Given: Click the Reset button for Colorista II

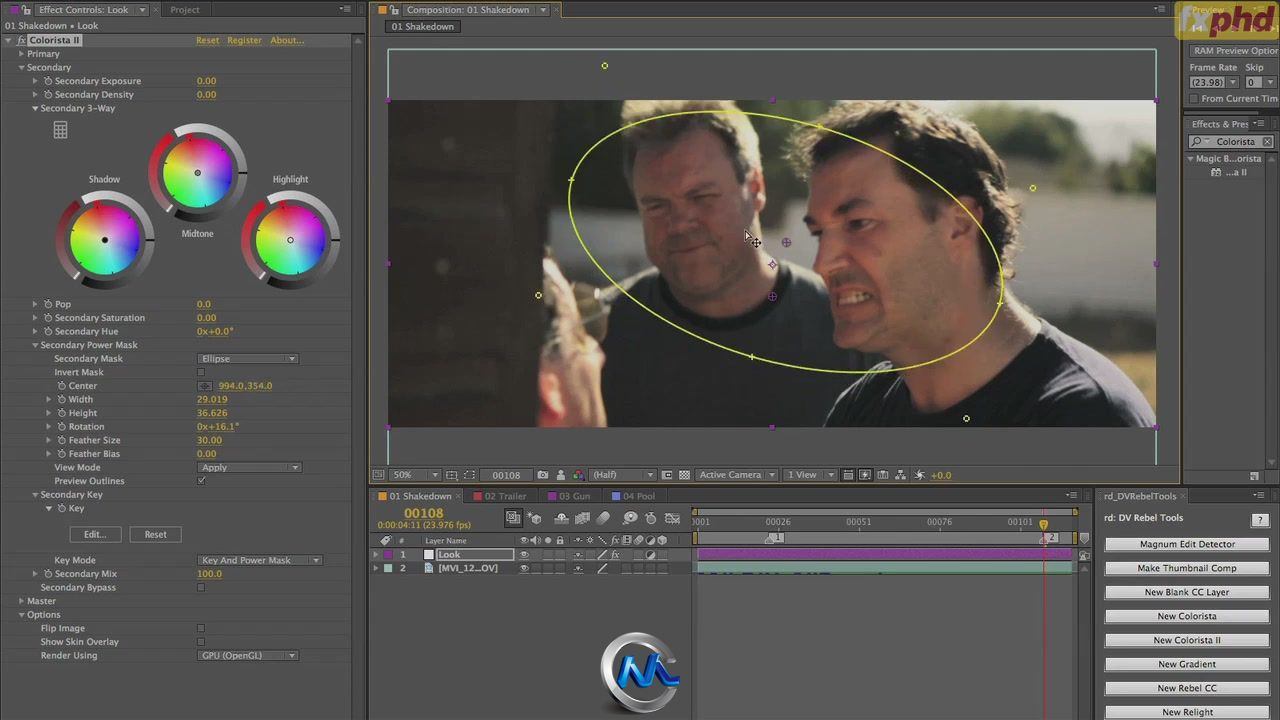Looking at the screenshot, I should pyautogui.click(x=207, y=40).
